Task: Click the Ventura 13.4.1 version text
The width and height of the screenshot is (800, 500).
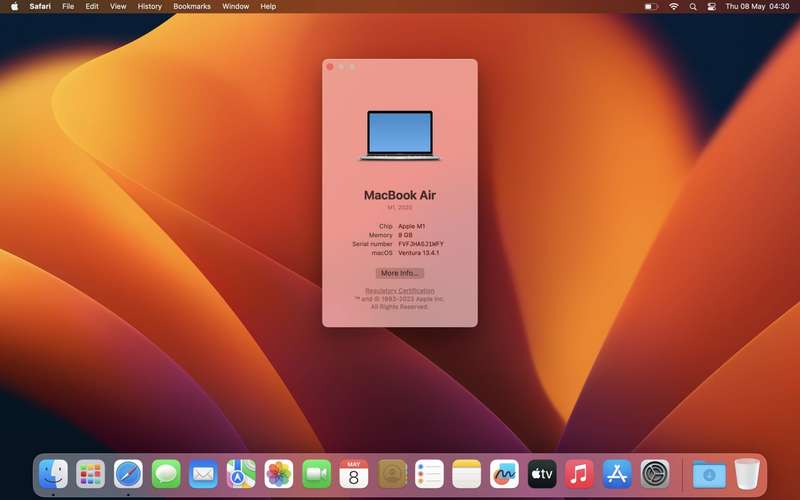Action: point(418,253)
